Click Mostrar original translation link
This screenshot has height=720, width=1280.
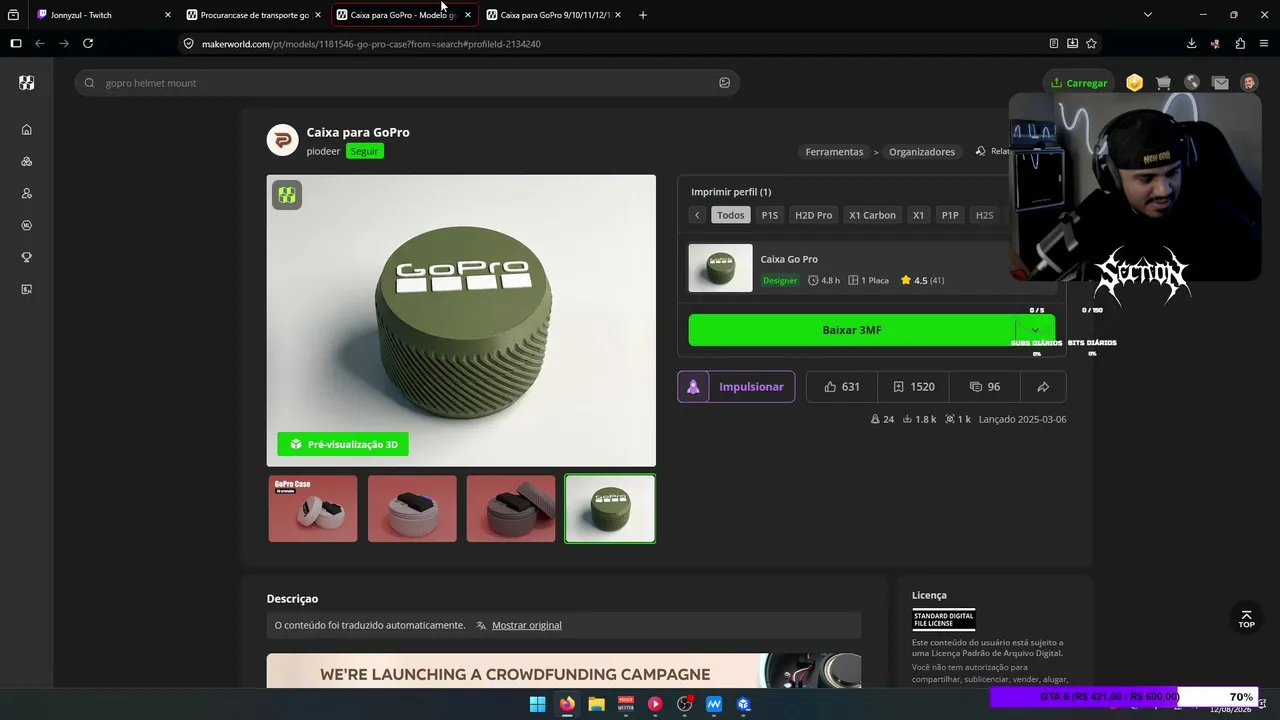(527, 625)
